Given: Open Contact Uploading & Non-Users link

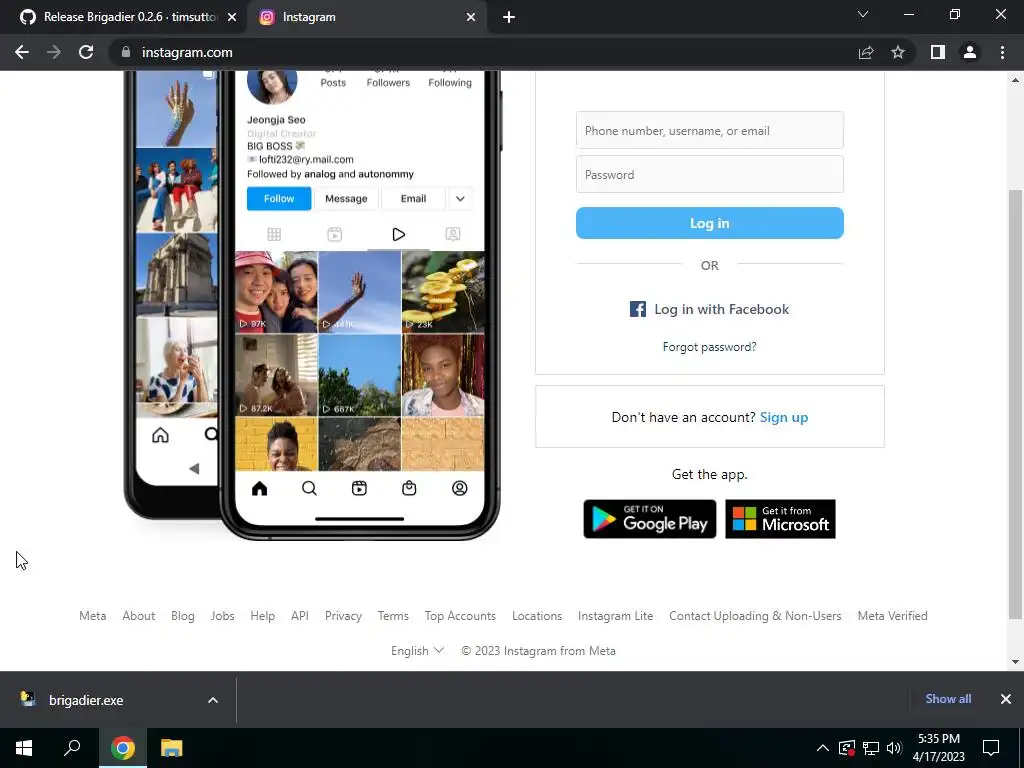Looking at the screenshot, I should tap(755, 616).
